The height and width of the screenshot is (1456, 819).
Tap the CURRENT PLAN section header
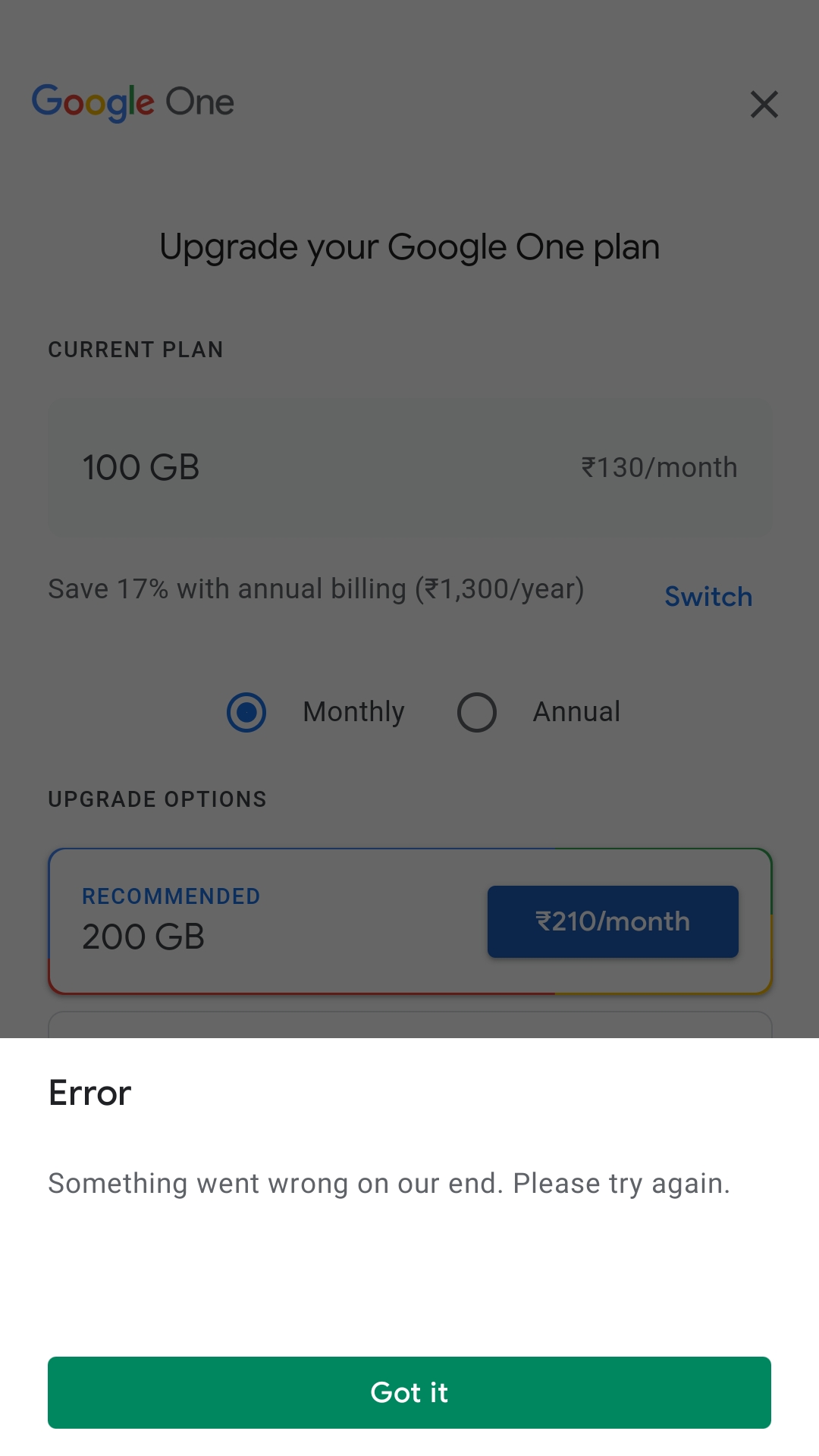pos(136,350)
